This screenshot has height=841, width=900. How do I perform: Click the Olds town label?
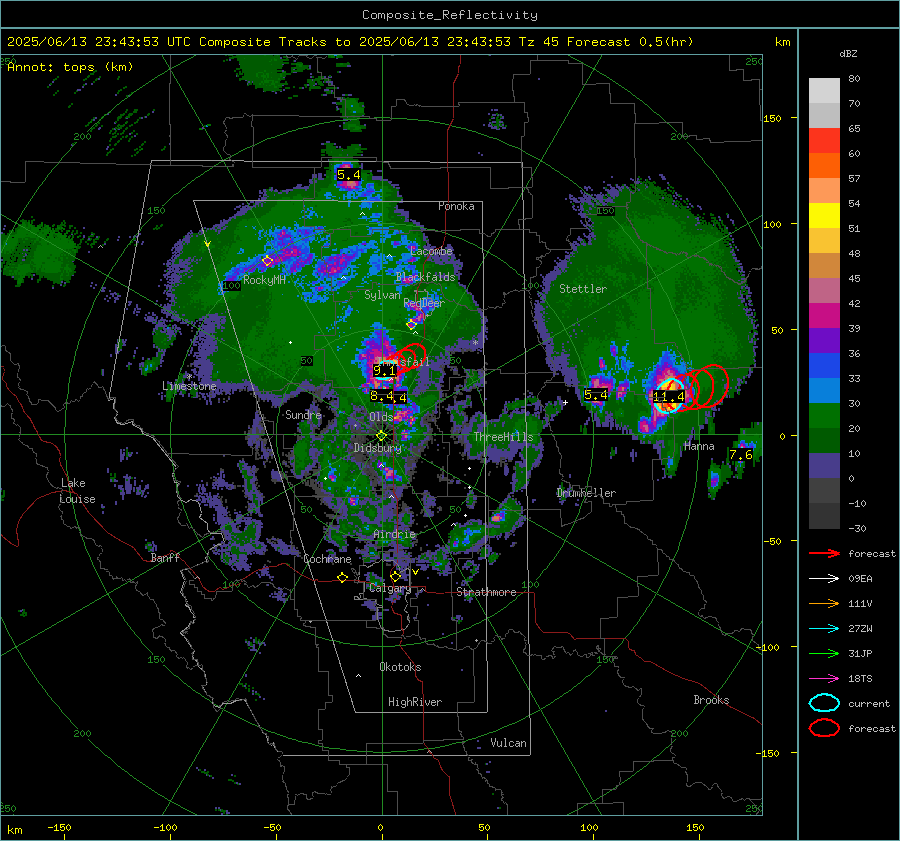tap(381, 417)
